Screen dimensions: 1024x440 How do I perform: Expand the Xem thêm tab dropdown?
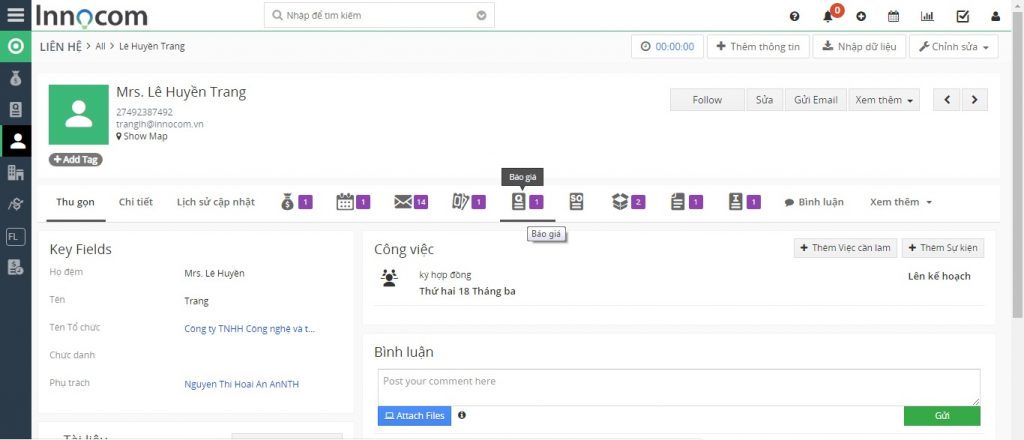901,202
